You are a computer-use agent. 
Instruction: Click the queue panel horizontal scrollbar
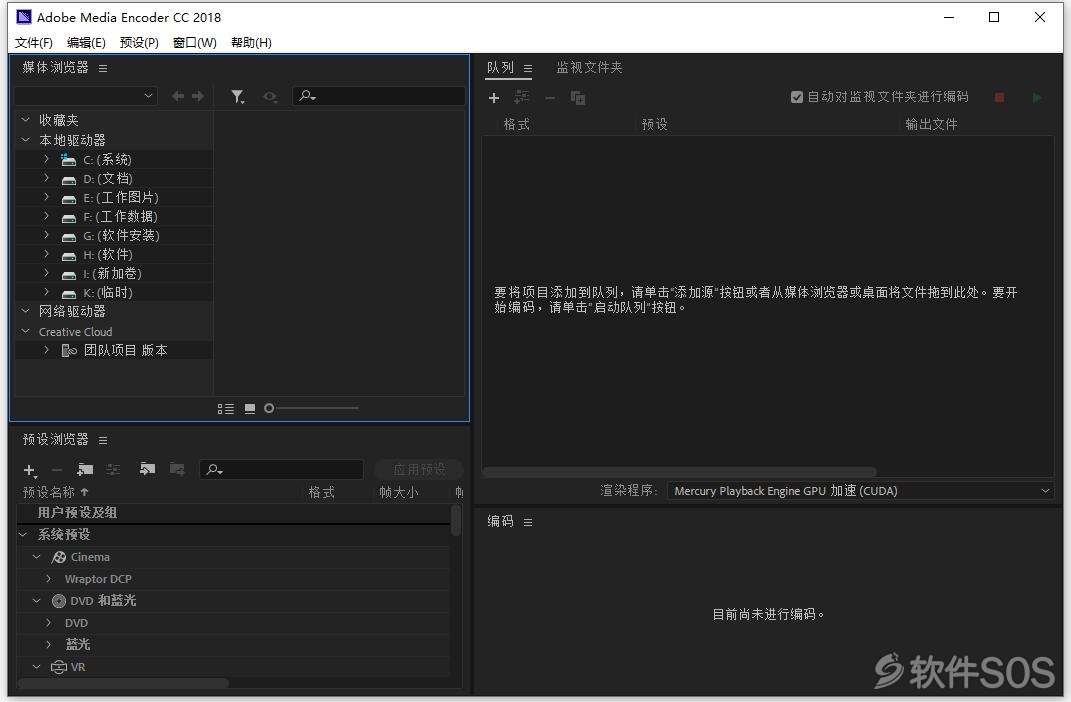click(x=679, y=472)
